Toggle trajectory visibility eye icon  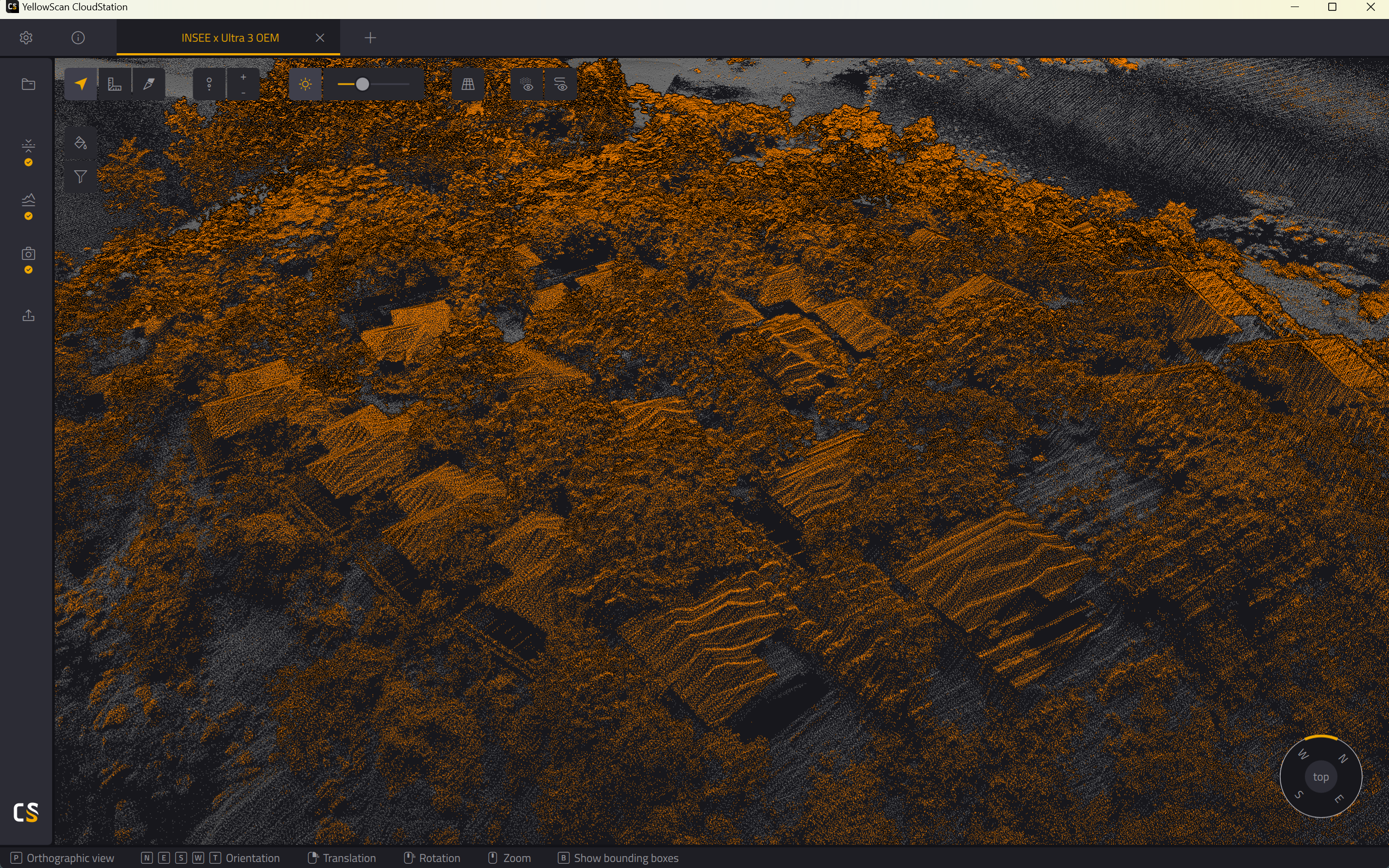(561, 85)
